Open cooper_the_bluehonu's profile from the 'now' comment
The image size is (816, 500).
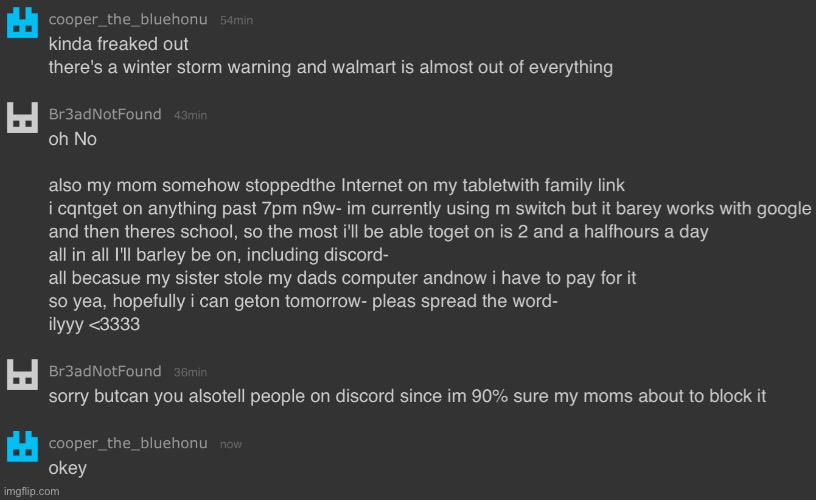[128, 443]
